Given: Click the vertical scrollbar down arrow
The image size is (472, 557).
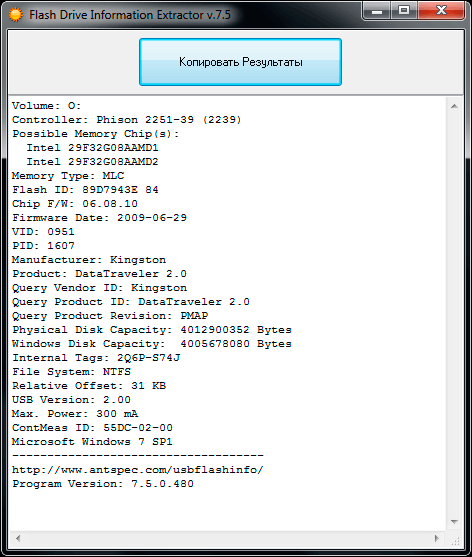Looking at the screenshot, I should (454, 522).
